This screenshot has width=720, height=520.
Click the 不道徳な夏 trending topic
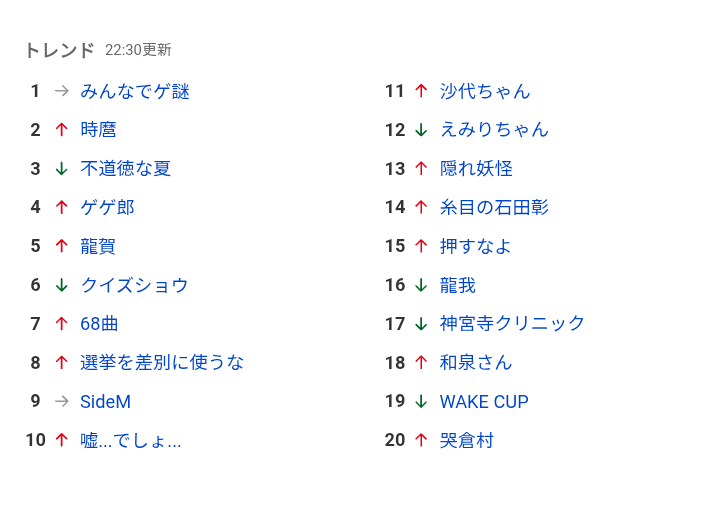(x=126, y=169)
